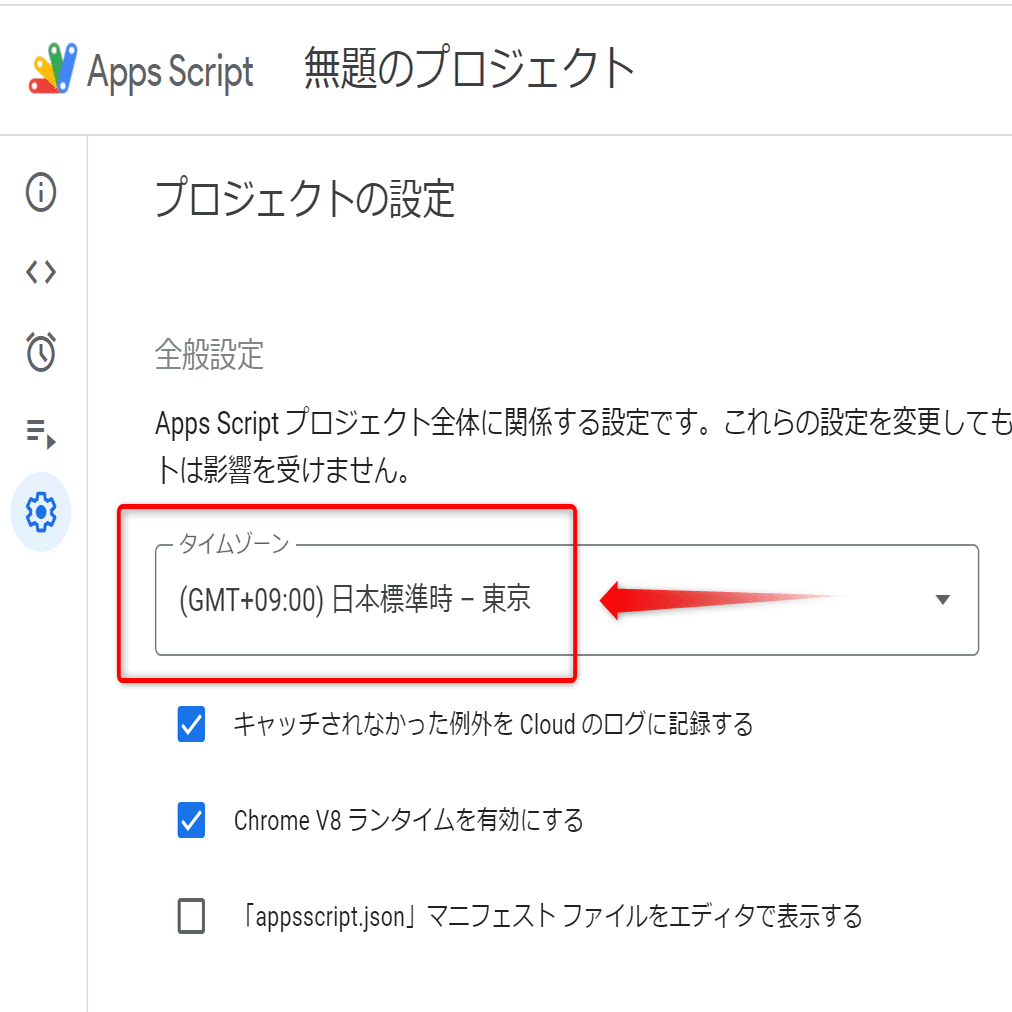Open Project Settings via the gear icon
This screenshot has height=1012, width=1012.
(40, 512)
